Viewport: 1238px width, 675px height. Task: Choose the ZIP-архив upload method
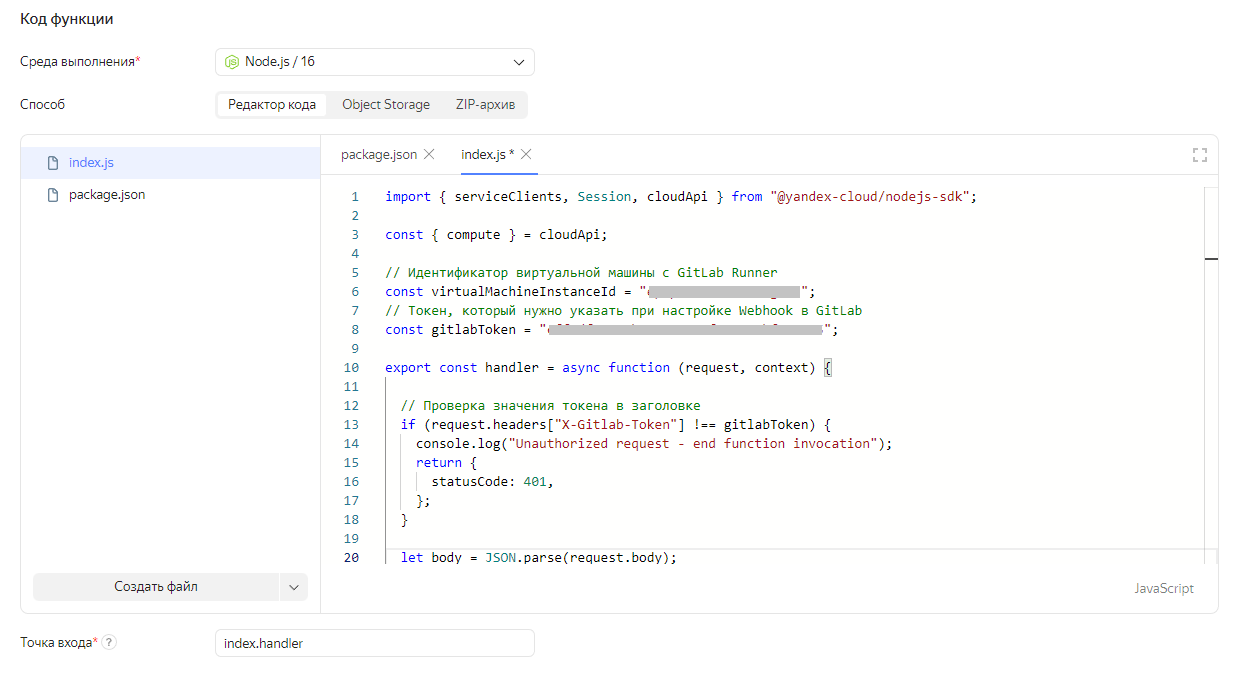click(x=485, y=105)
